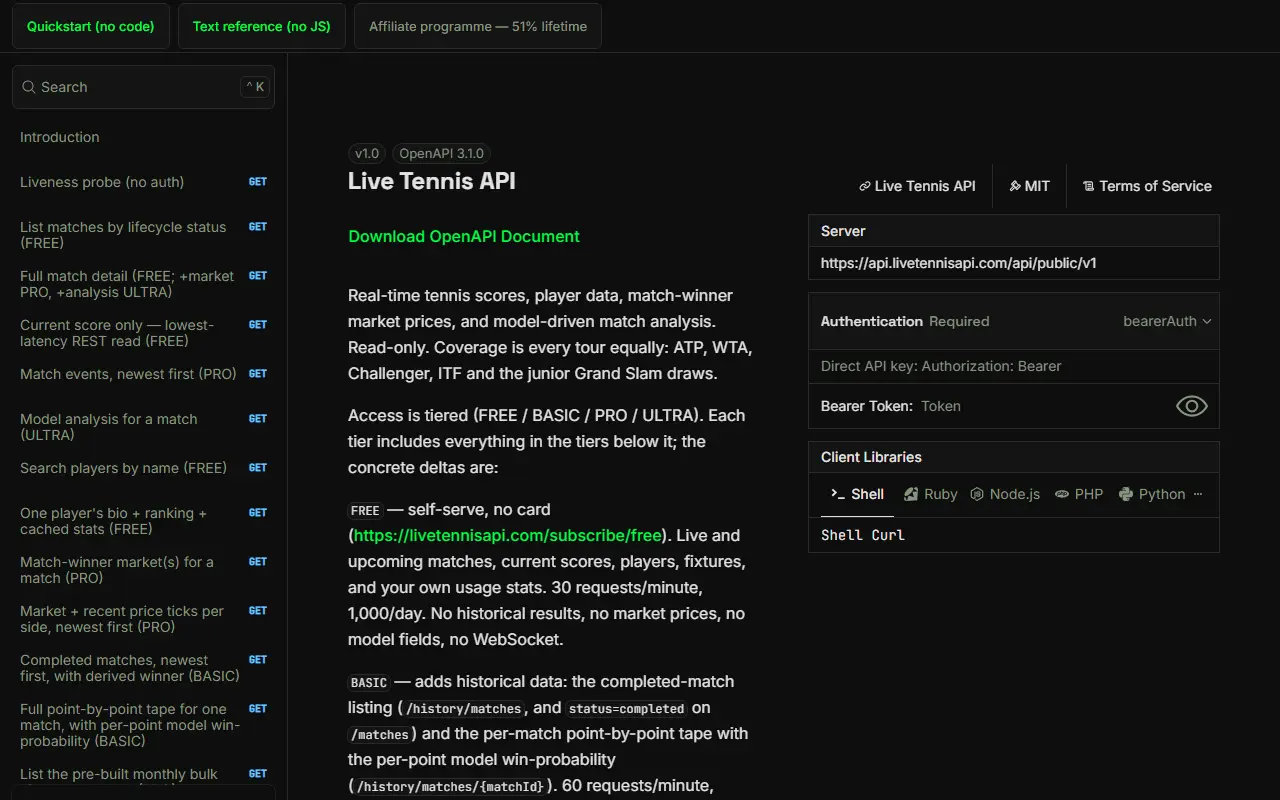Open List matches by lifecycle status endpoint
The image size is (1280, 800).
click(143, 235)
